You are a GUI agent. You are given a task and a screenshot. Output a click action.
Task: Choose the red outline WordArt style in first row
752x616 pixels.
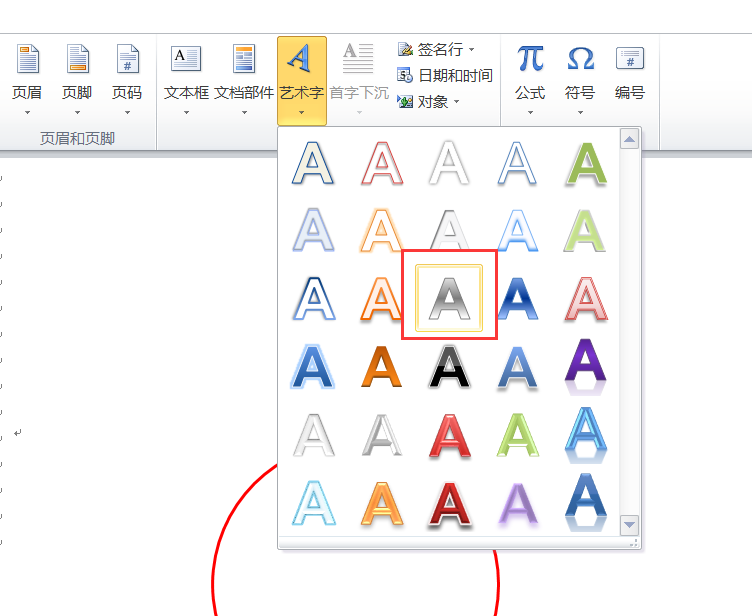[382, 163]
